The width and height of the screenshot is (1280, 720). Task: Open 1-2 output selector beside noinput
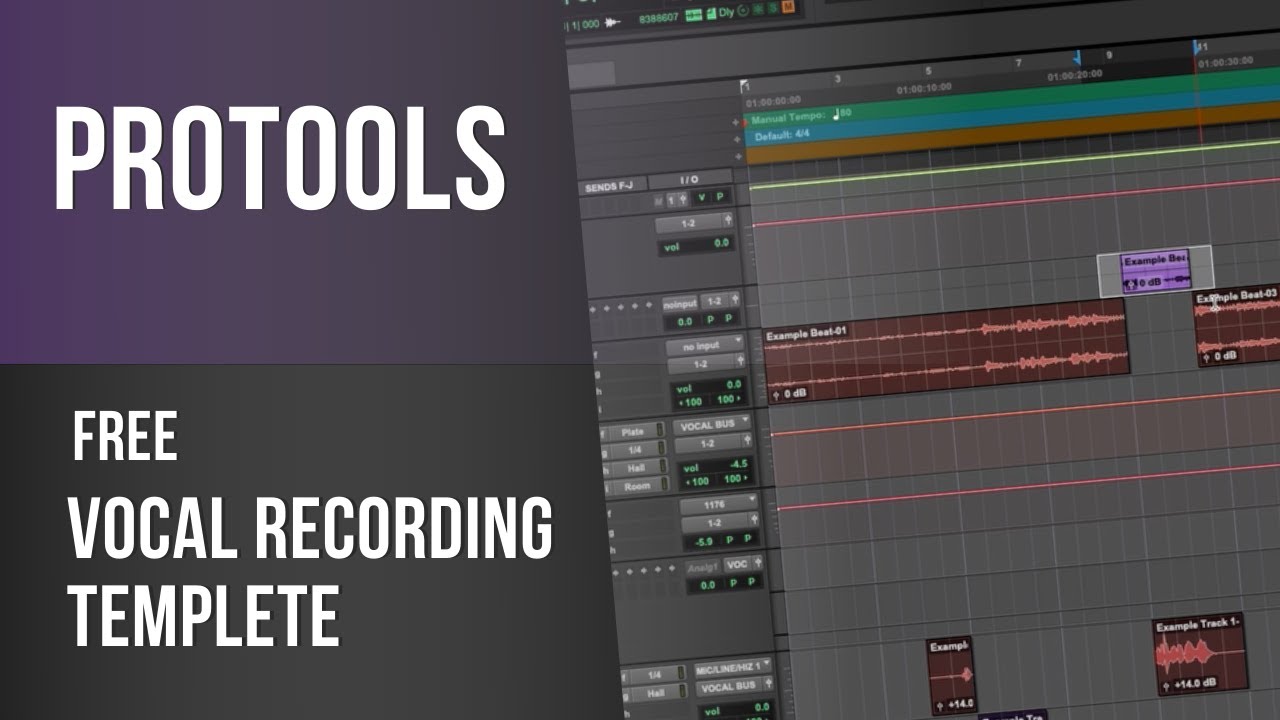pos(720,300)
